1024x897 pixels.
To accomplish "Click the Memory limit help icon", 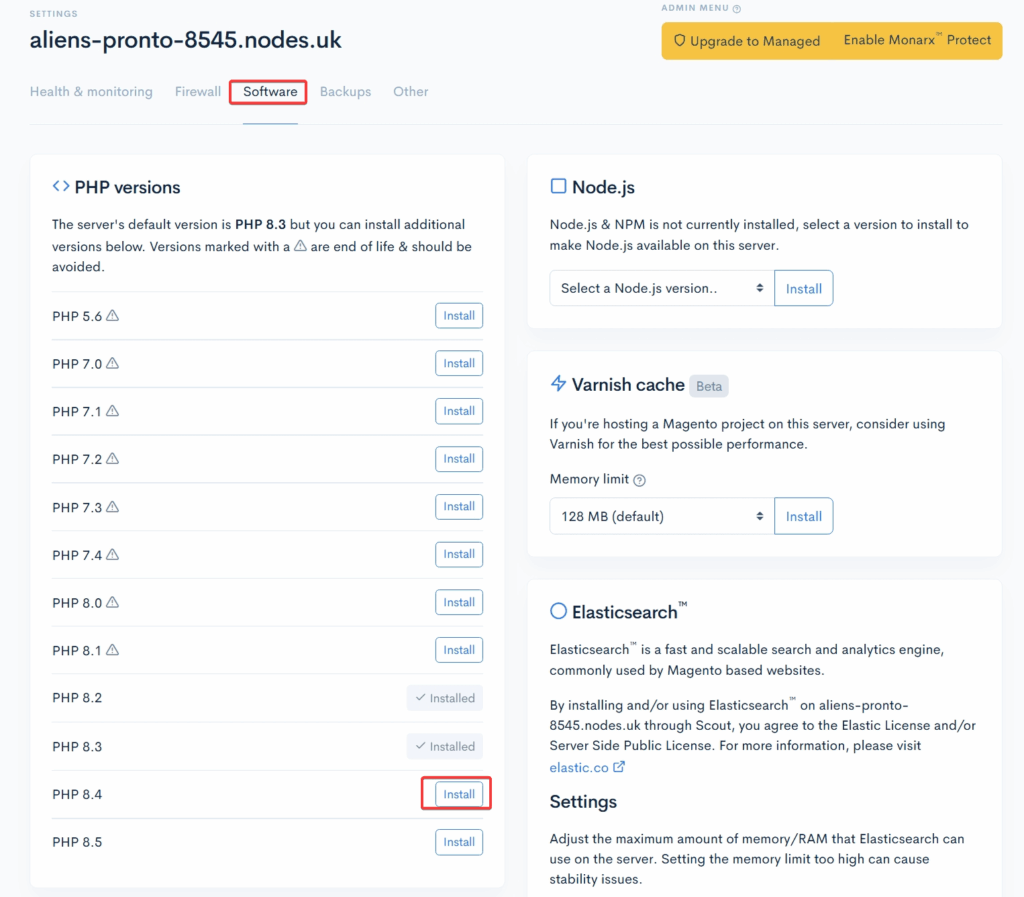I will coord(640,480).
